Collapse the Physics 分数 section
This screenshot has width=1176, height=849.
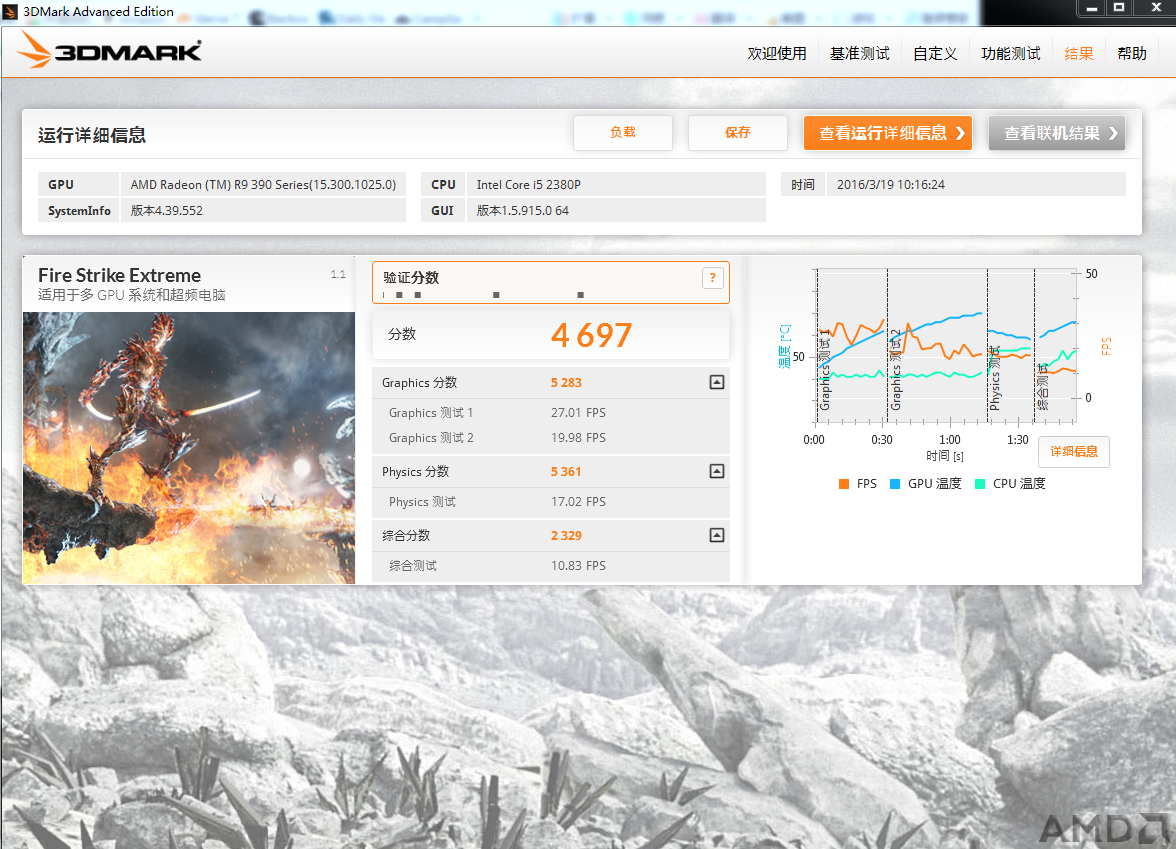[x=717, y=471]
